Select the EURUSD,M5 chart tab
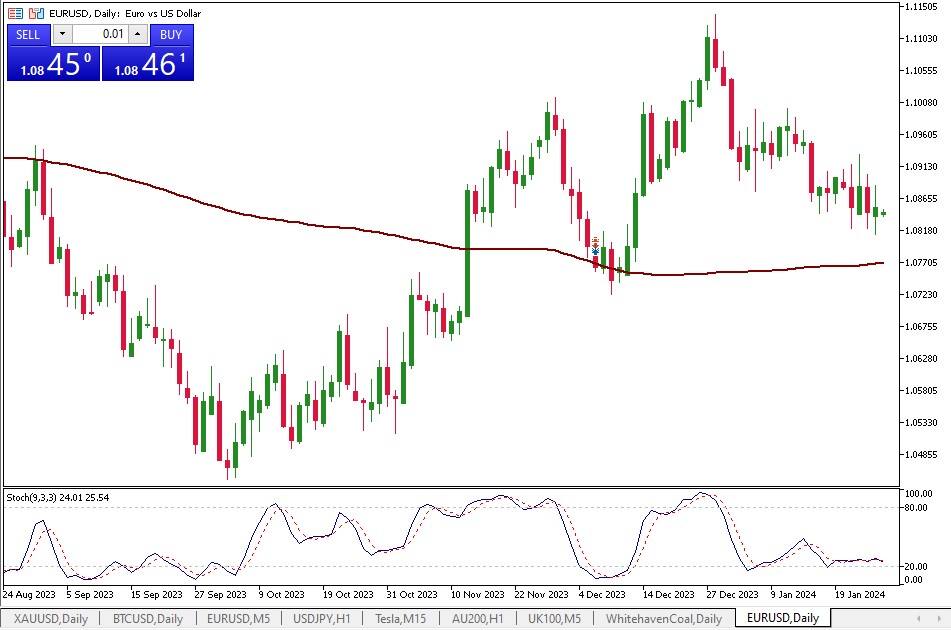Screen dimensions: 951x630 (238, 619)
